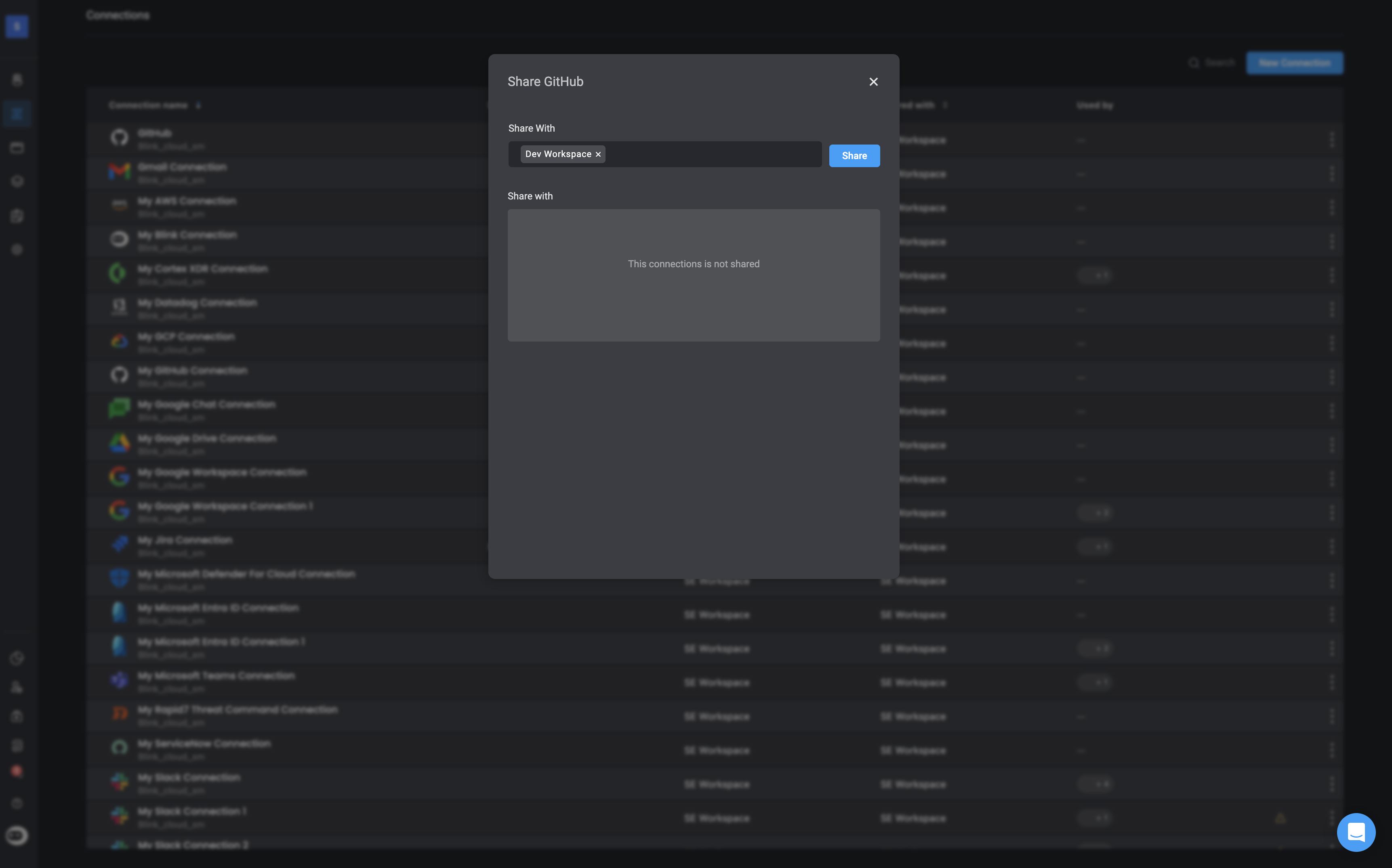
Task: Open options menu for My ServiceNow Connection
Action: click(x=1332, y=750)
